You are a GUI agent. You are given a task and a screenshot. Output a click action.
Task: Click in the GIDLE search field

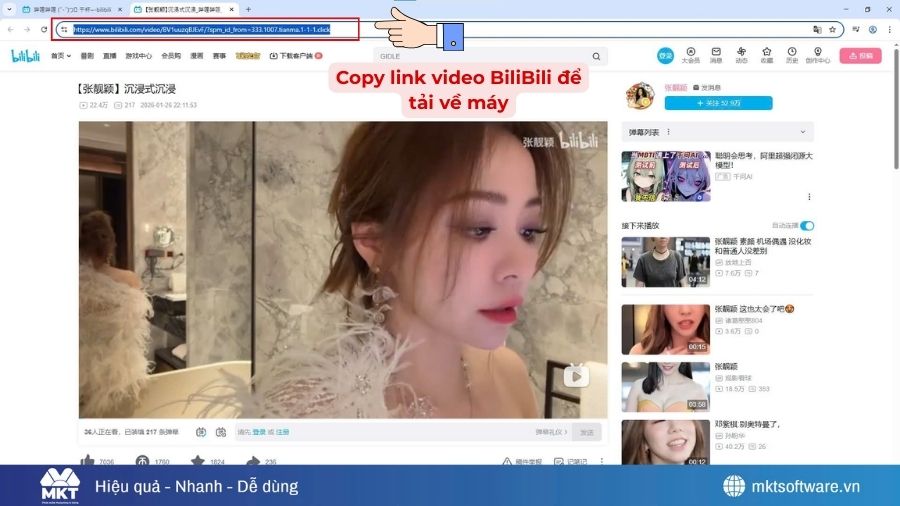tap(482, 56)
